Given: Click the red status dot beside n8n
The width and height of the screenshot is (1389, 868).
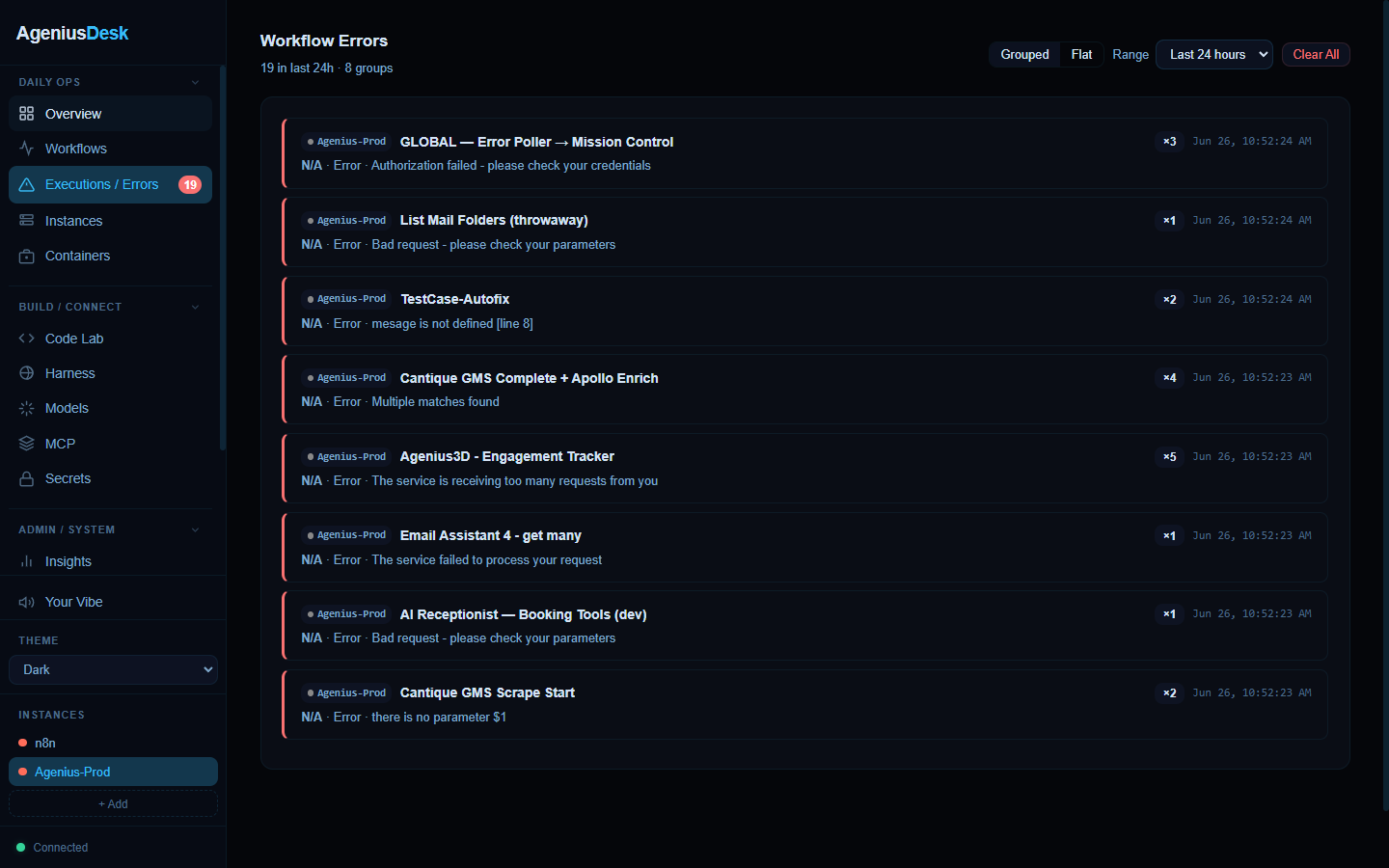Looking at the screenshot, I should [x=22, y=743].
